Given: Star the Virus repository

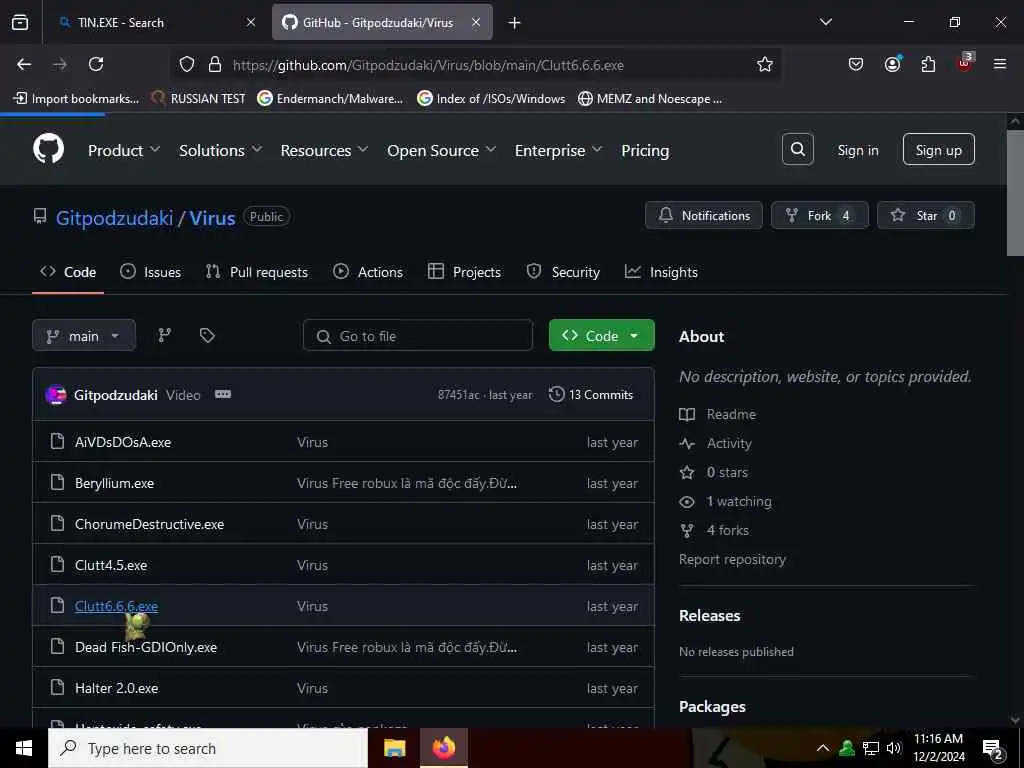Looking at the screenshot, I should click(925, 215).
